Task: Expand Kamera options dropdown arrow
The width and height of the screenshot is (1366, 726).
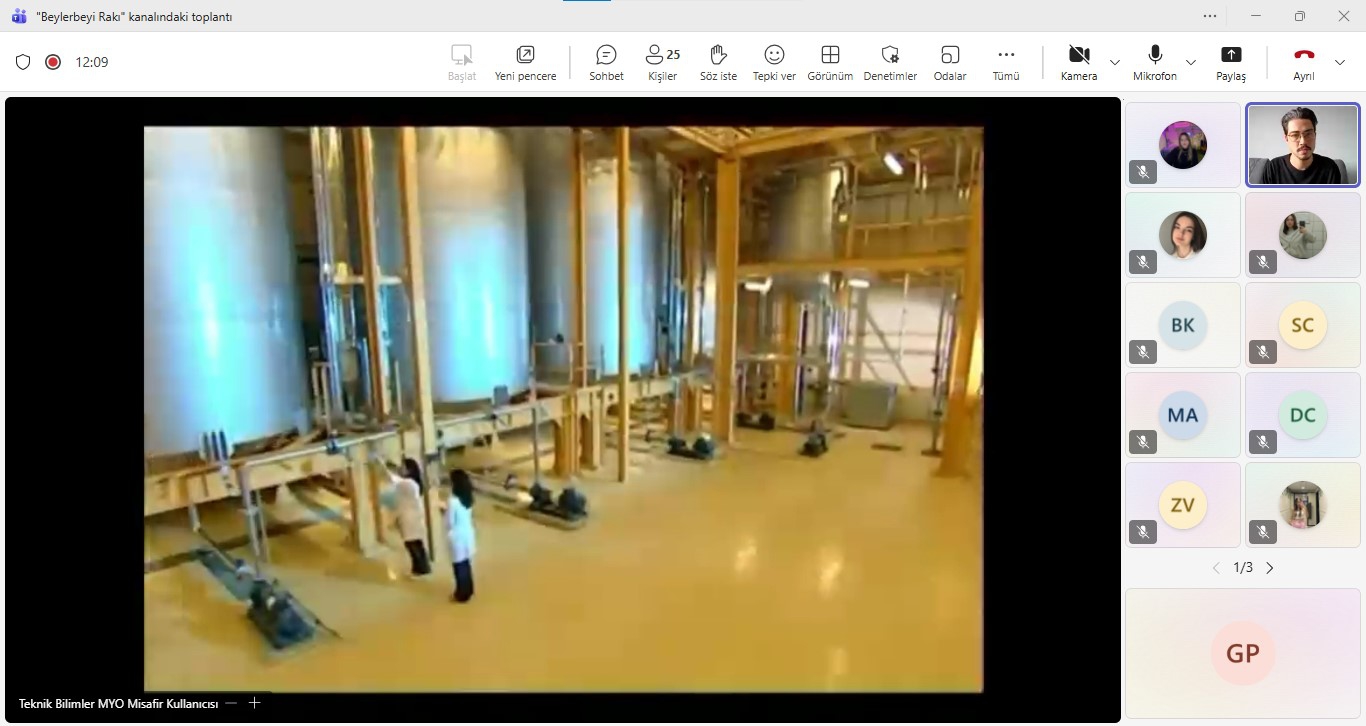Action: [1115, 62]
